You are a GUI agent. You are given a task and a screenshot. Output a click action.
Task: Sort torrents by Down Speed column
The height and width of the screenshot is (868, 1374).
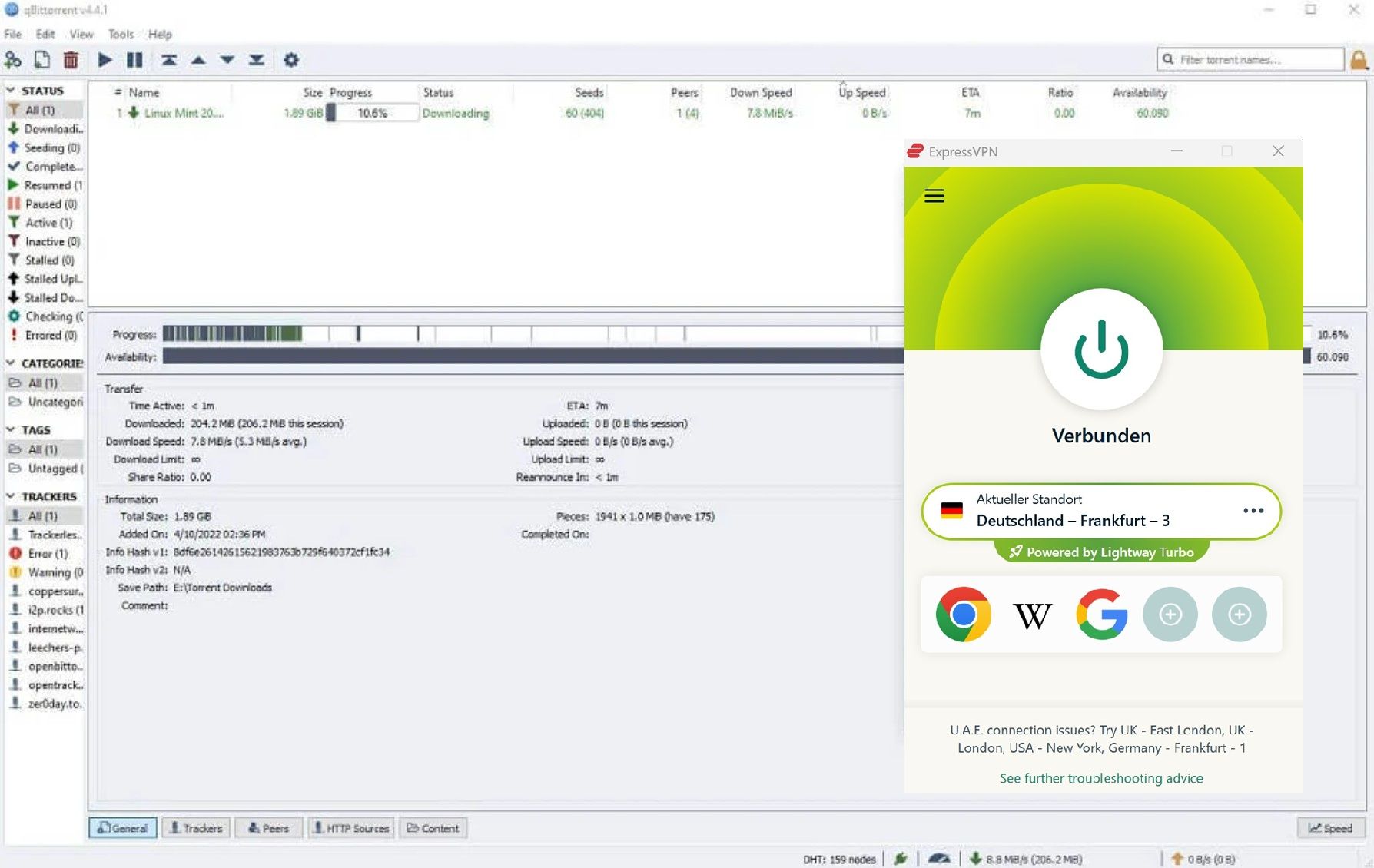pos(761,92)
